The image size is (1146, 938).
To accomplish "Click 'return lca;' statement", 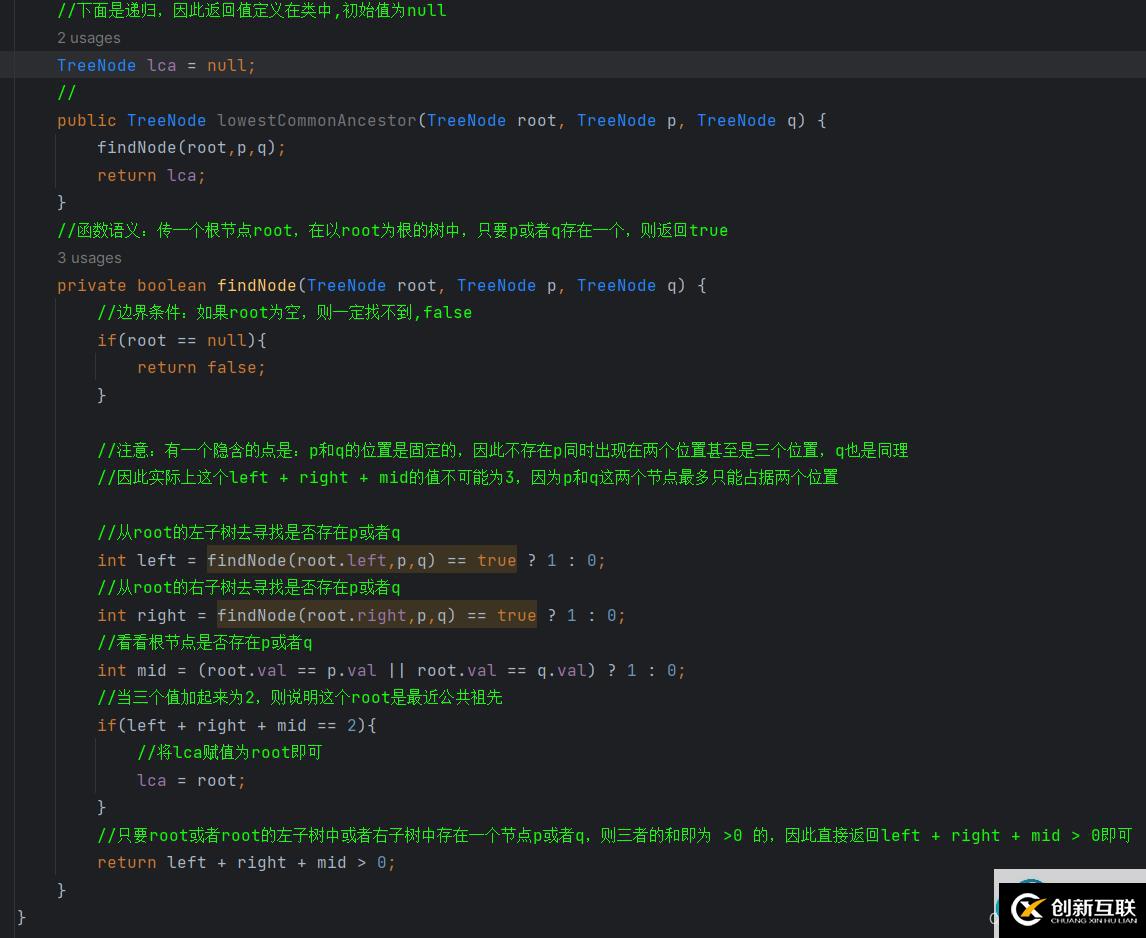I will (x=151, y=175).
